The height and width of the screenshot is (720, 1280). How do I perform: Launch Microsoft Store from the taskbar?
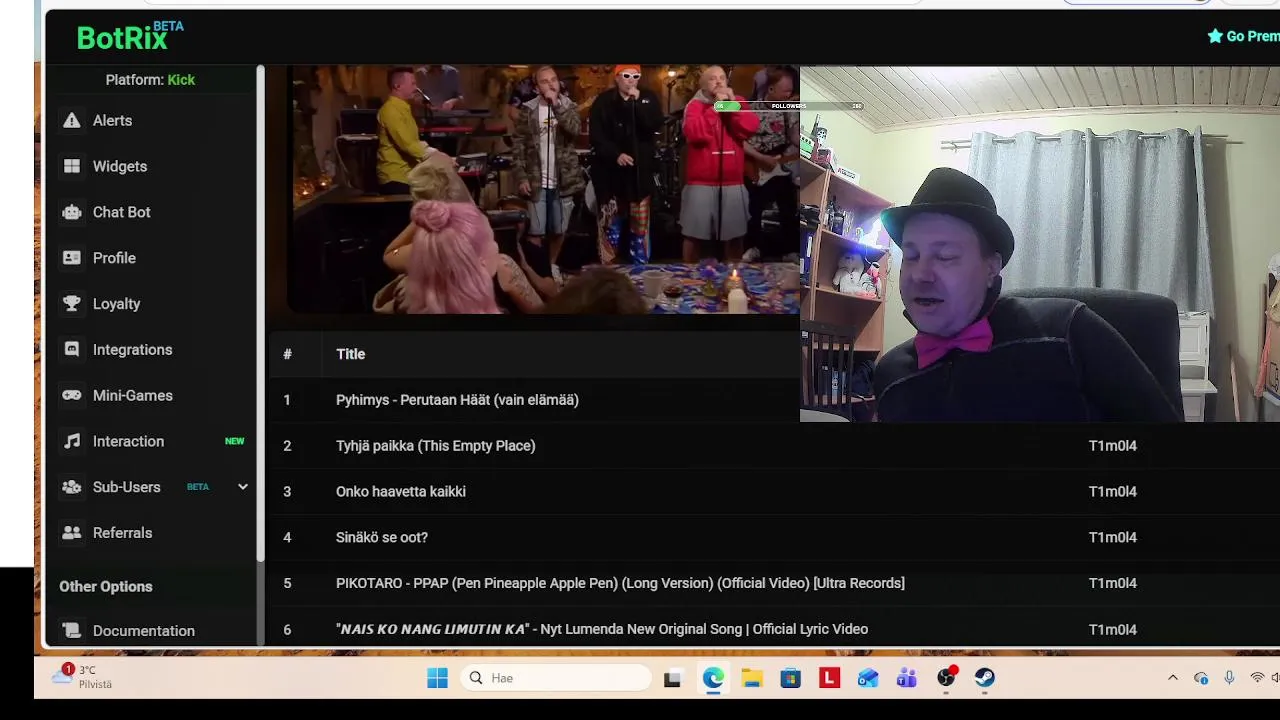coord(791,678)
